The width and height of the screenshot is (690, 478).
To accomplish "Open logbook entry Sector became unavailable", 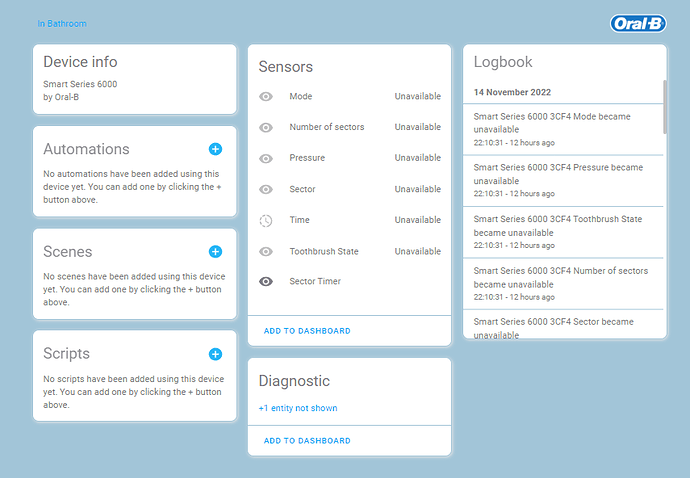I will tap(563, 324).
